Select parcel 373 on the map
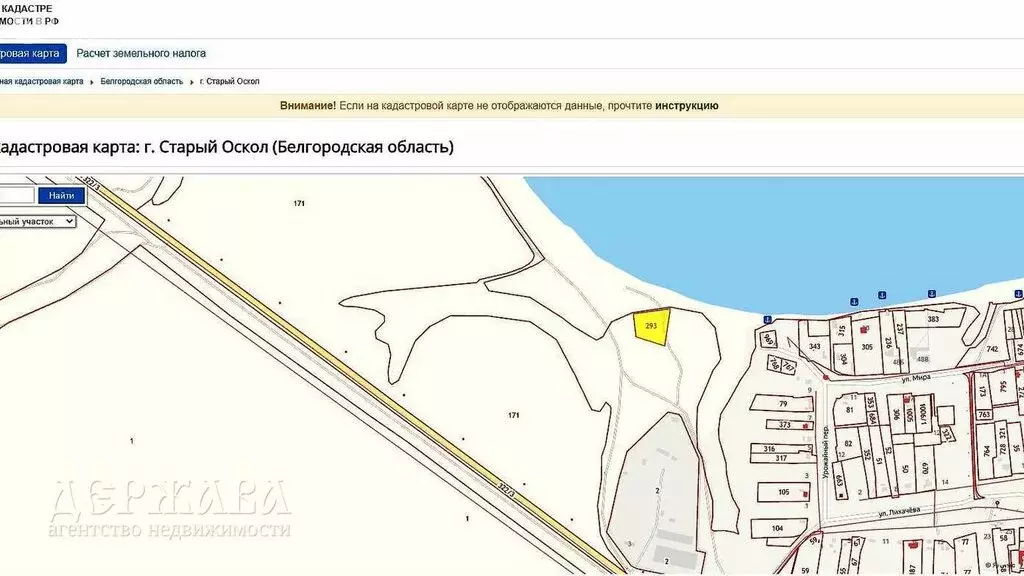 pos(785,425)
